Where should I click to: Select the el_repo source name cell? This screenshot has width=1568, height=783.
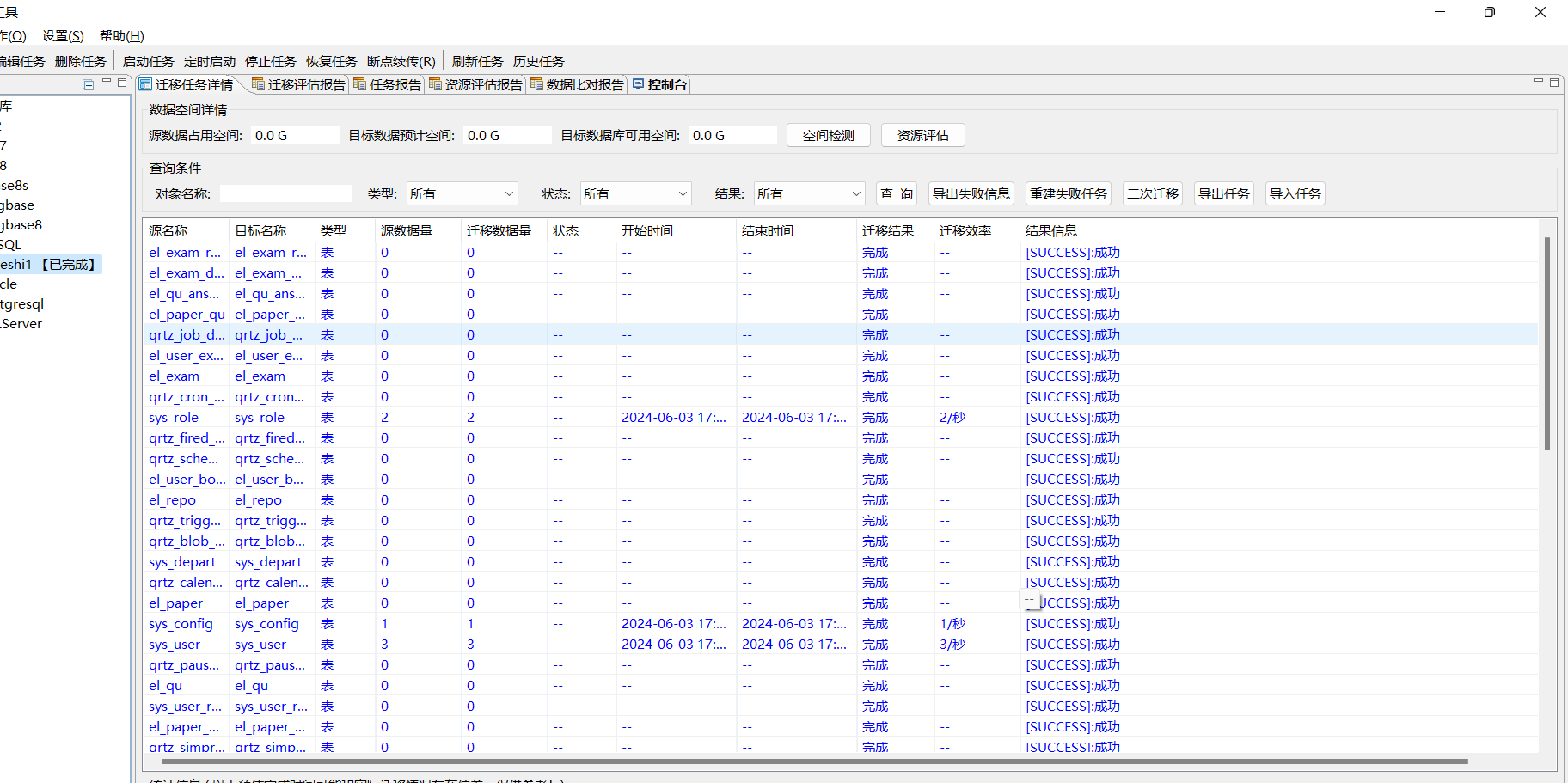(x=172, y=500)
